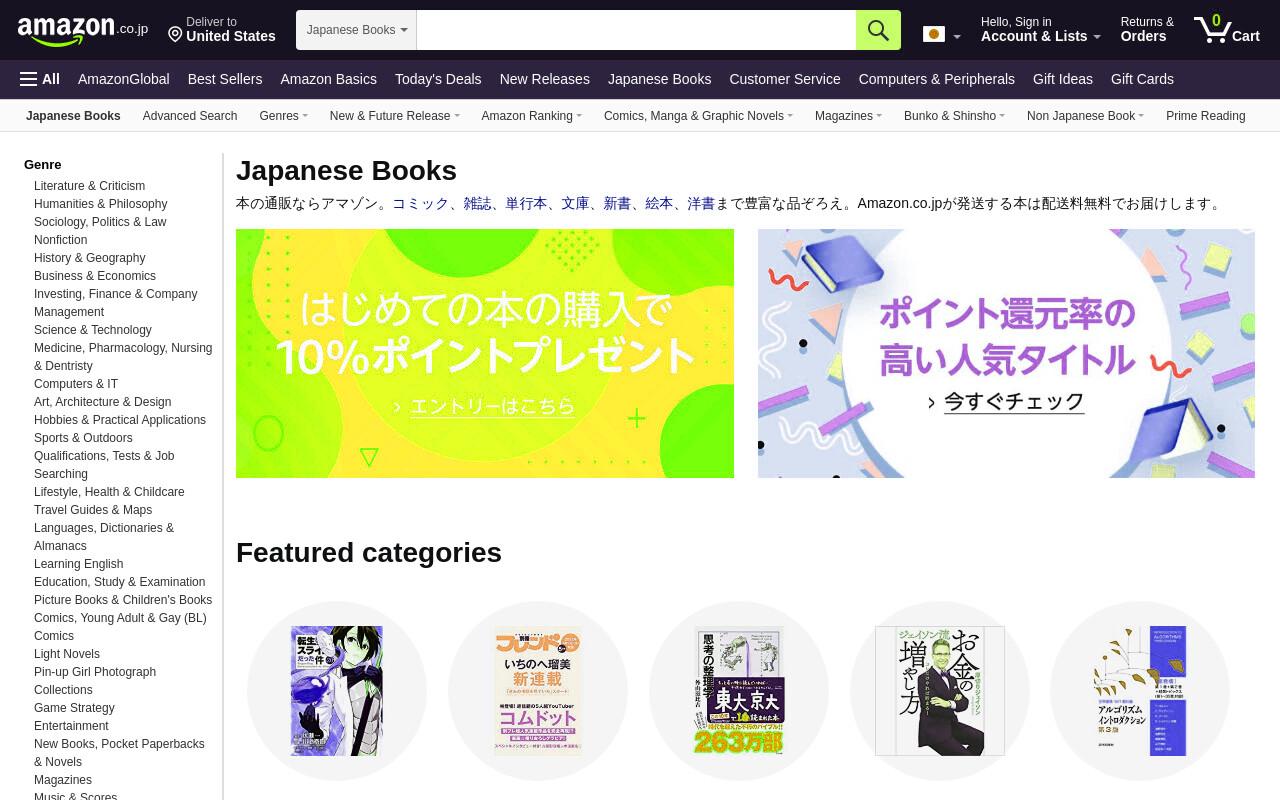Viewport: 1280px width, 800px height.
Task: Expand New & Future Release dropdown
Action: 394,116
